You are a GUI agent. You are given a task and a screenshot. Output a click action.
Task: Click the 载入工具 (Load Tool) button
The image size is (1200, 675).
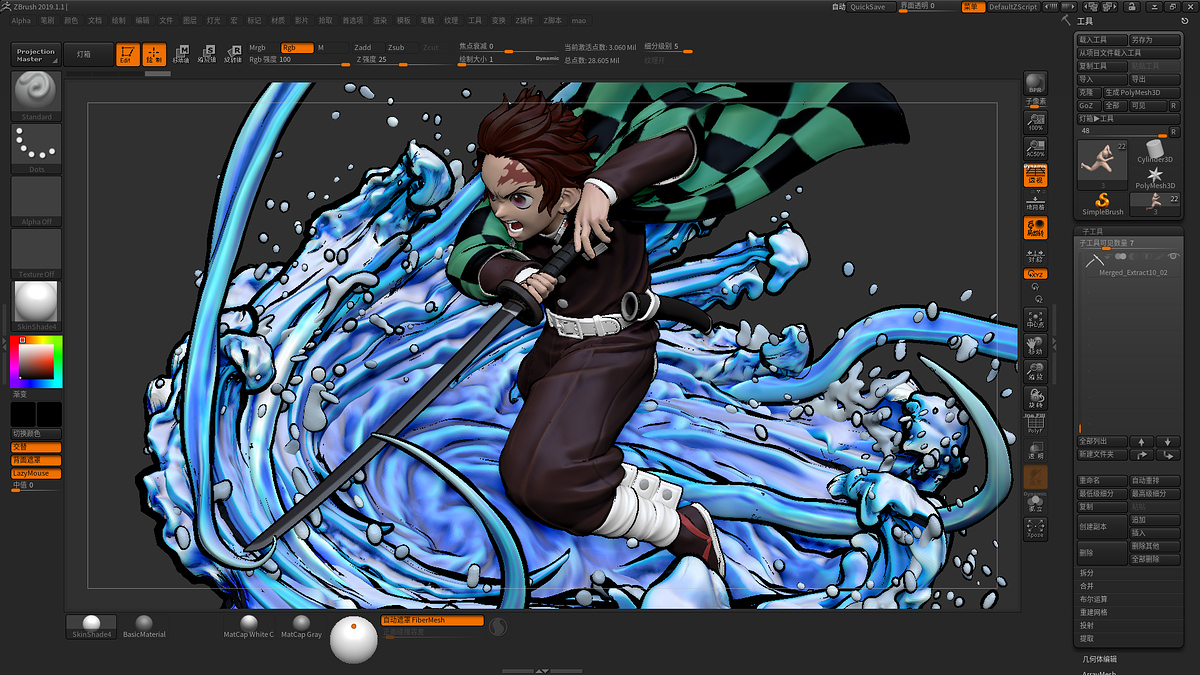click(x=1103, y=40)
